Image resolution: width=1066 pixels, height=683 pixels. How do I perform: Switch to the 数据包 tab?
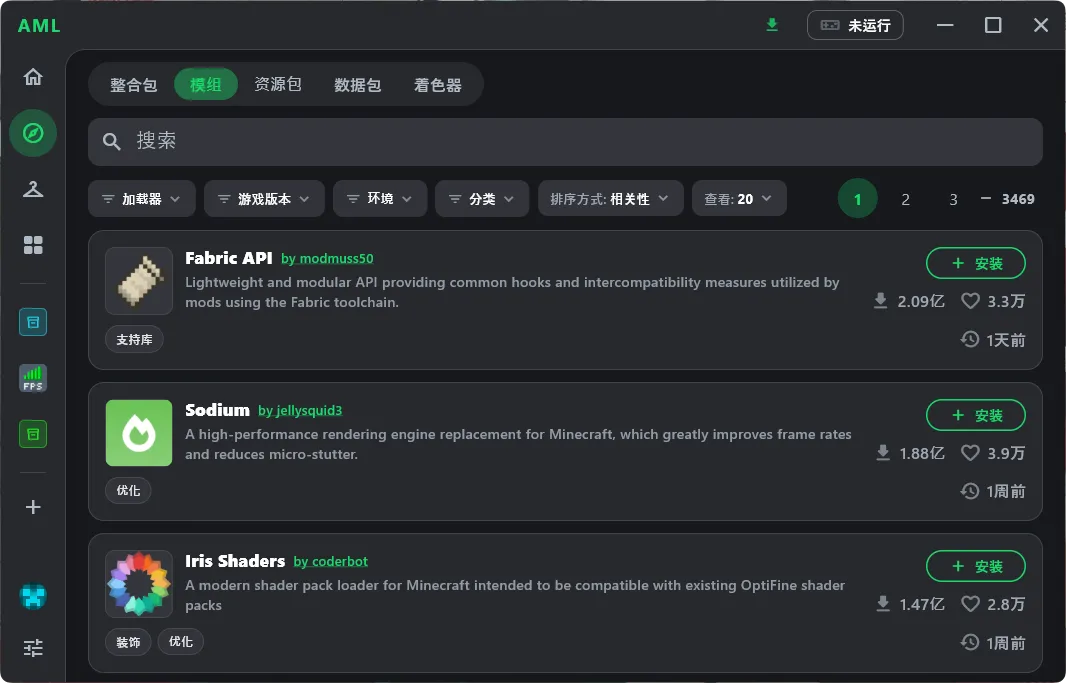tap(358, 85)
